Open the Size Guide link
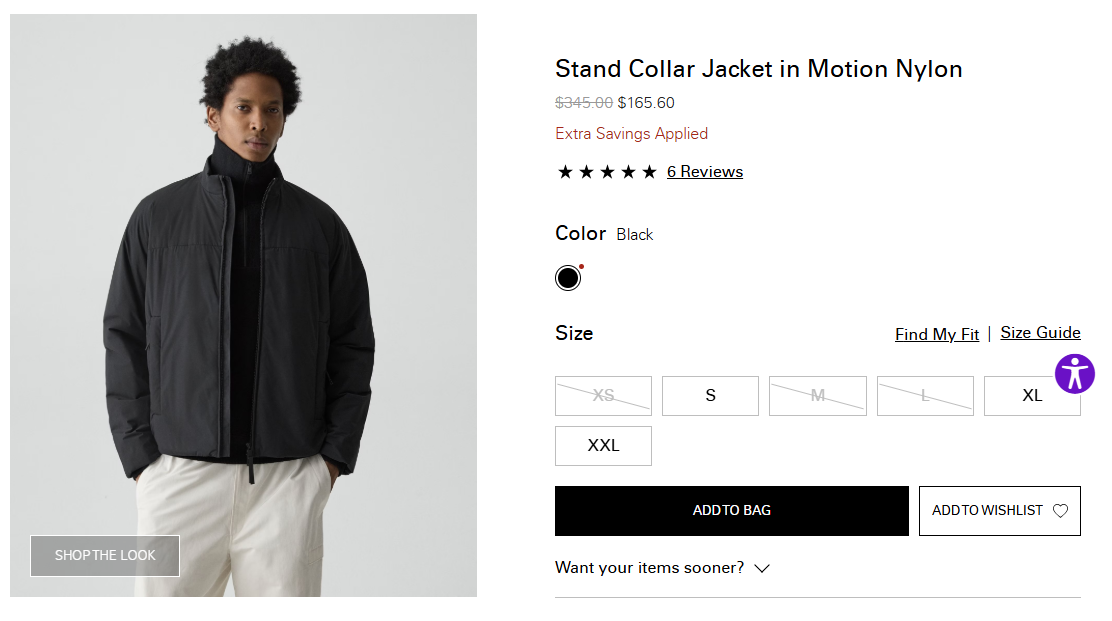 tap(1040, 333)
